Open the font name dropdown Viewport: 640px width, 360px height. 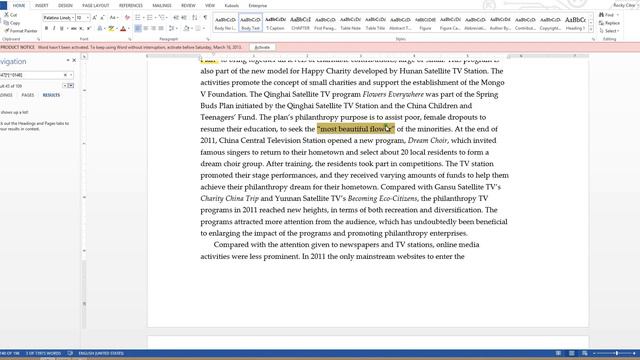[73, 18]
